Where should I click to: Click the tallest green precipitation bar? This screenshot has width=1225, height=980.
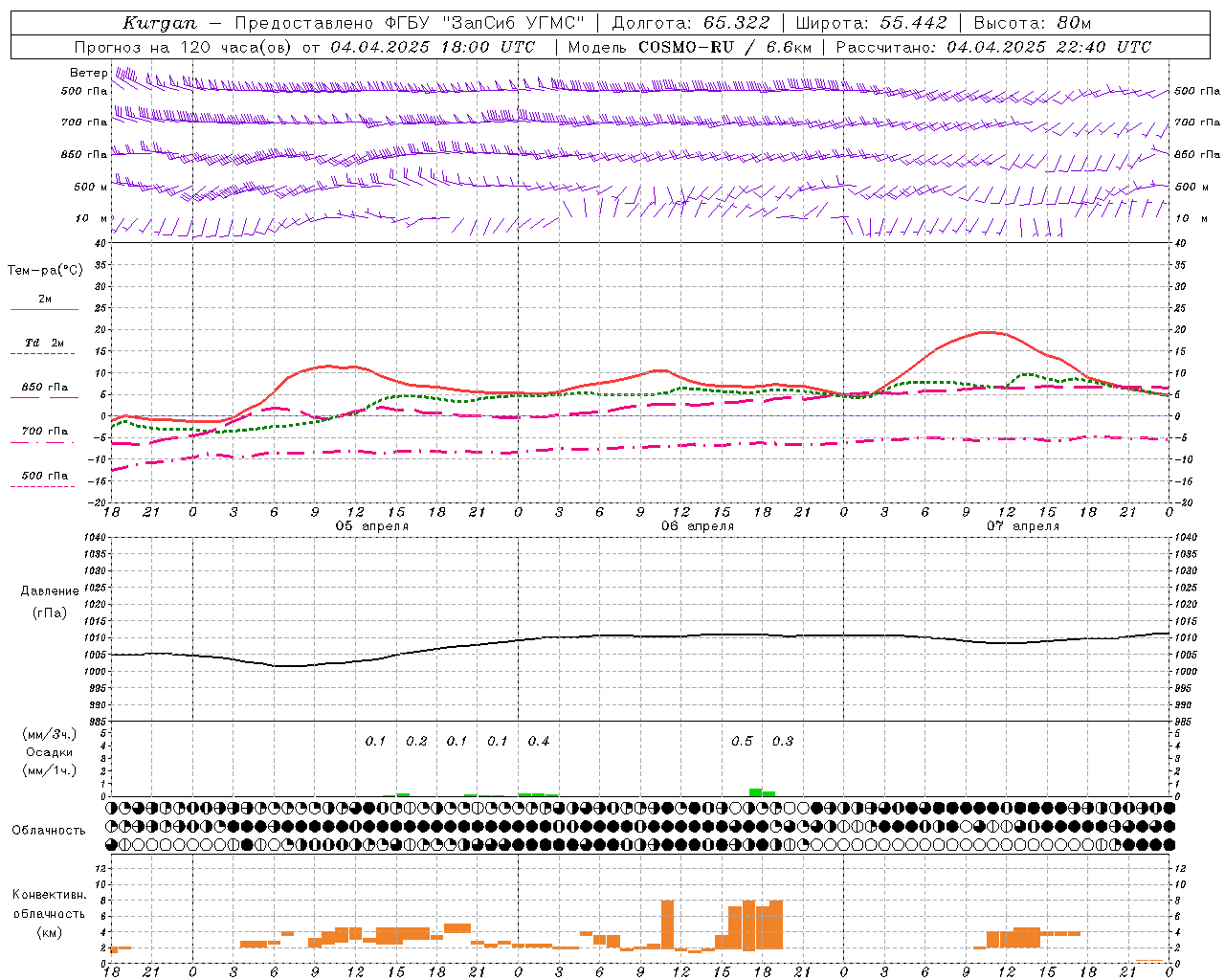756,792
